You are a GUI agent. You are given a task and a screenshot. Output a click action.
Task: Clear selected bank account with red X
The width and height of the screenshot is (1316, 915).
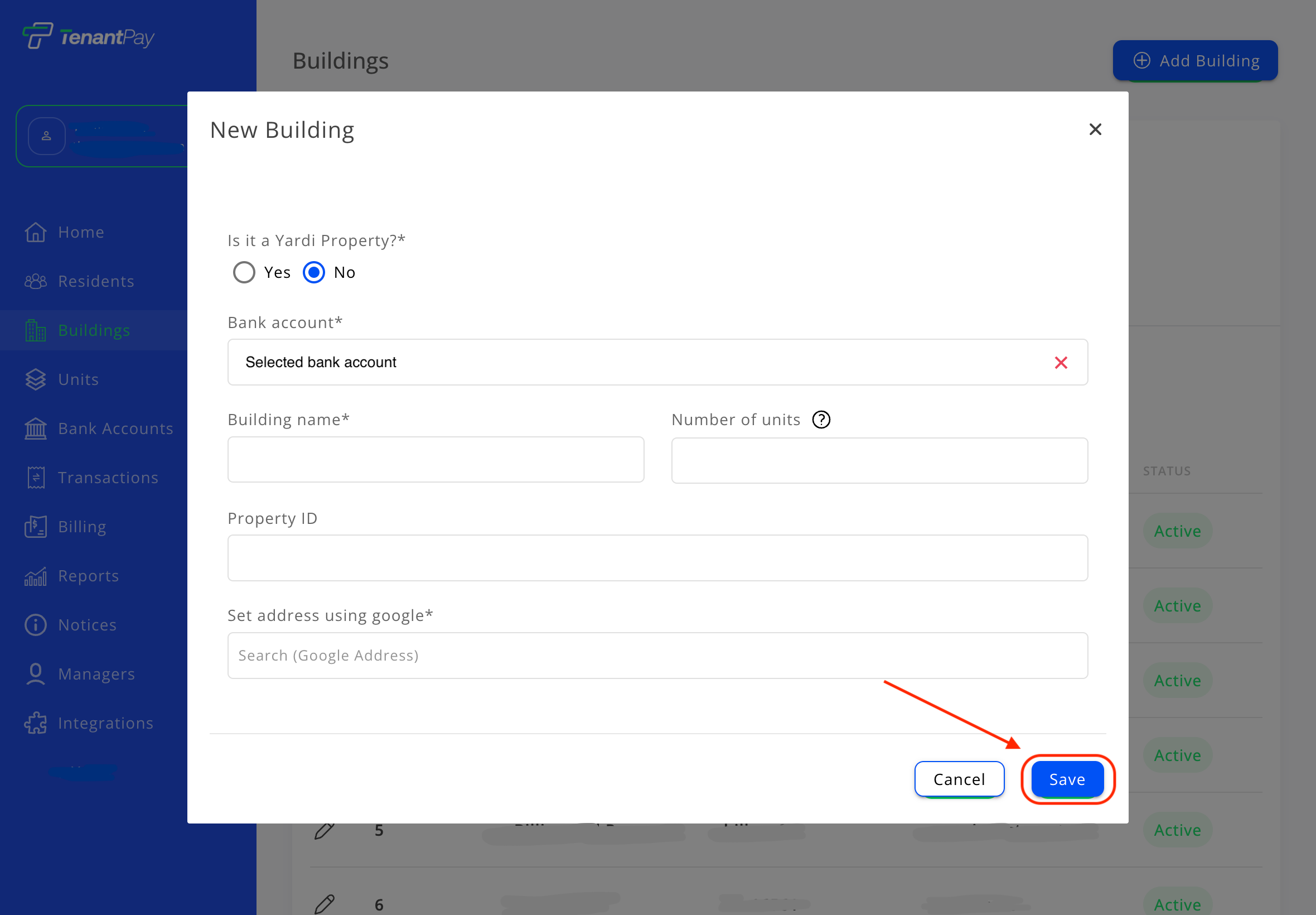coord(1061,363)
